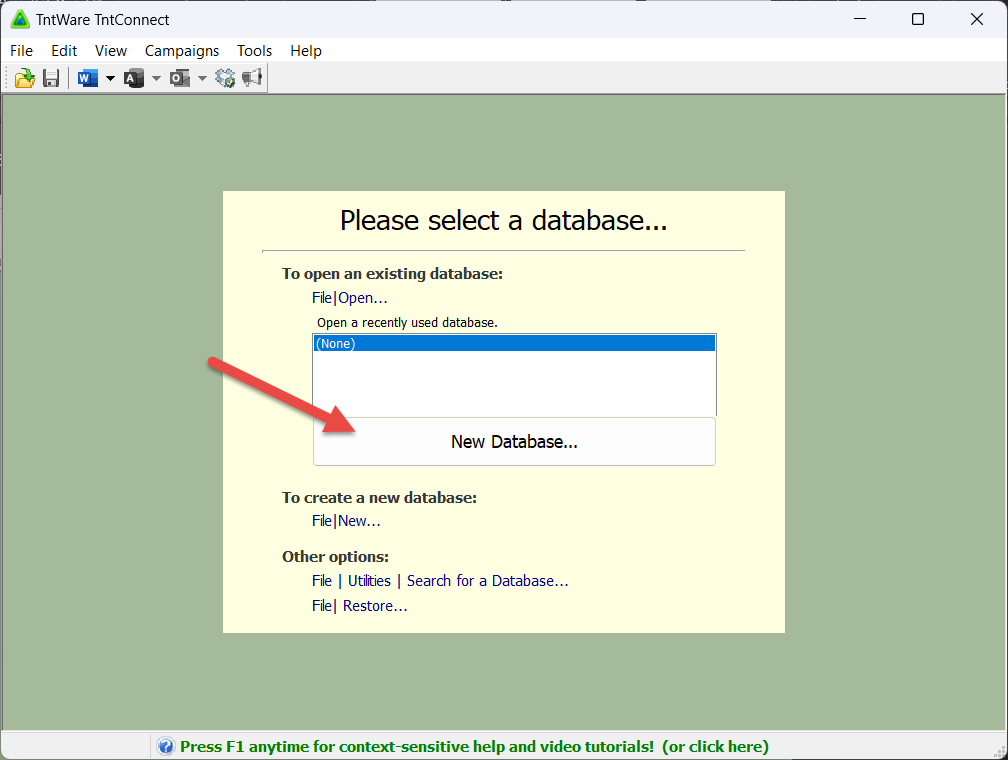Expand the Word icon dropdown arrow

coord(110,78)
